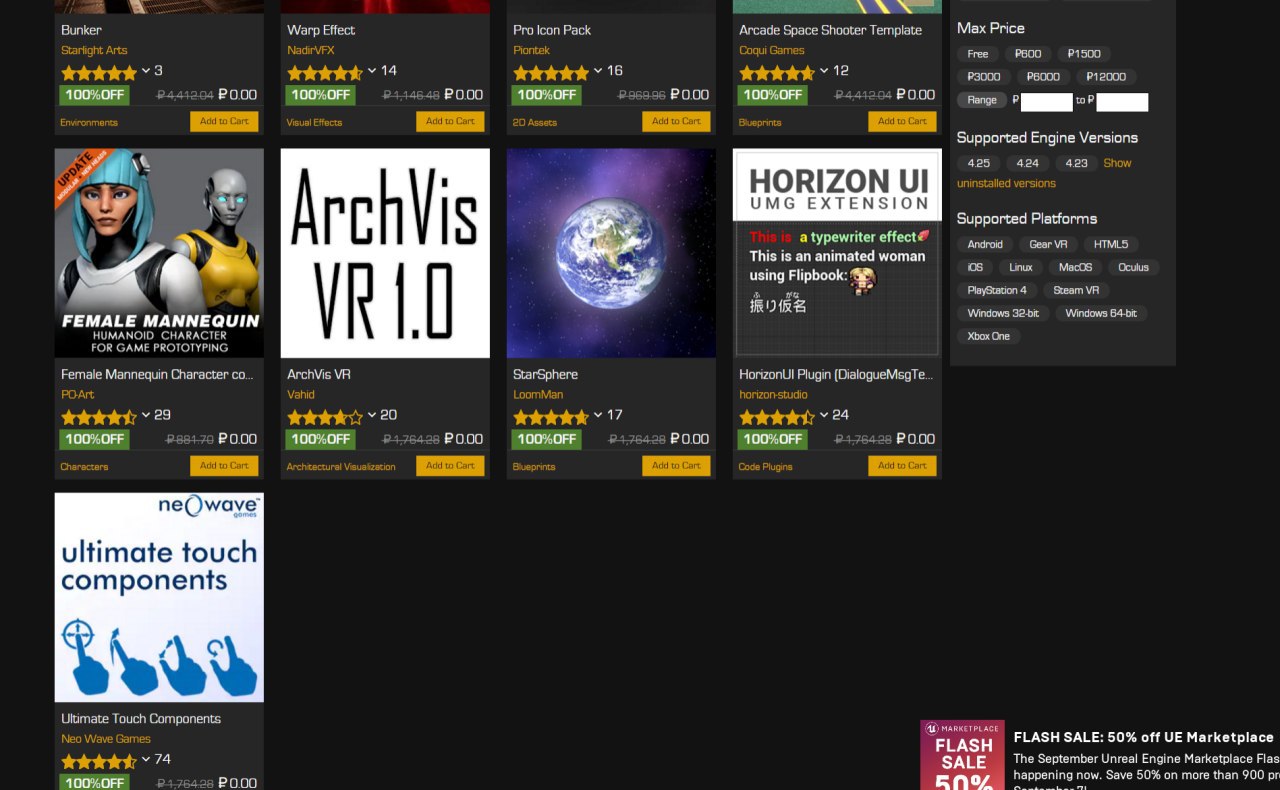Open seller LoomMan page

pos(538,394)
